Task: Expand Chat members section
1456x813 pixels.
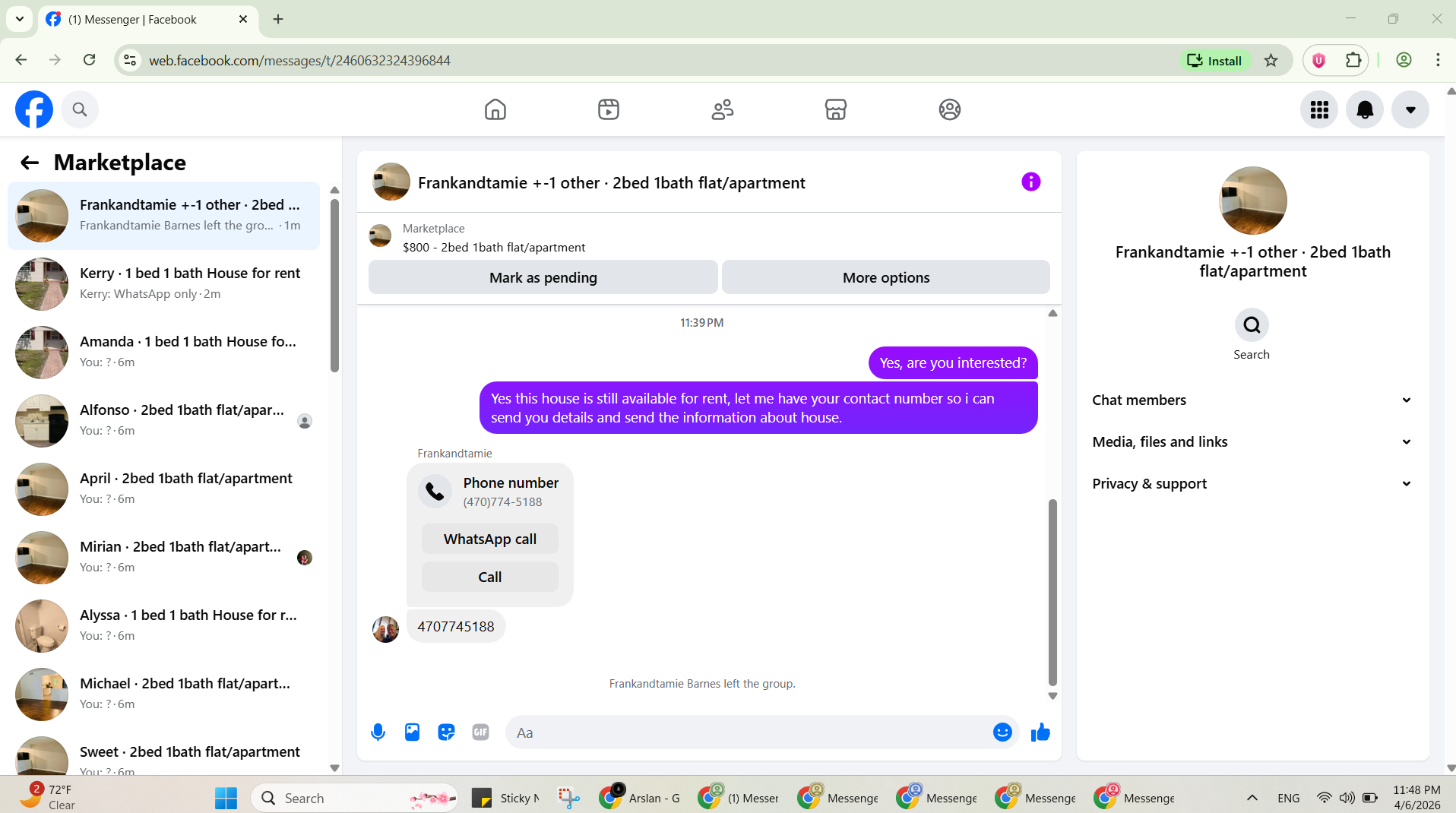Action: tap(1252, 400)
